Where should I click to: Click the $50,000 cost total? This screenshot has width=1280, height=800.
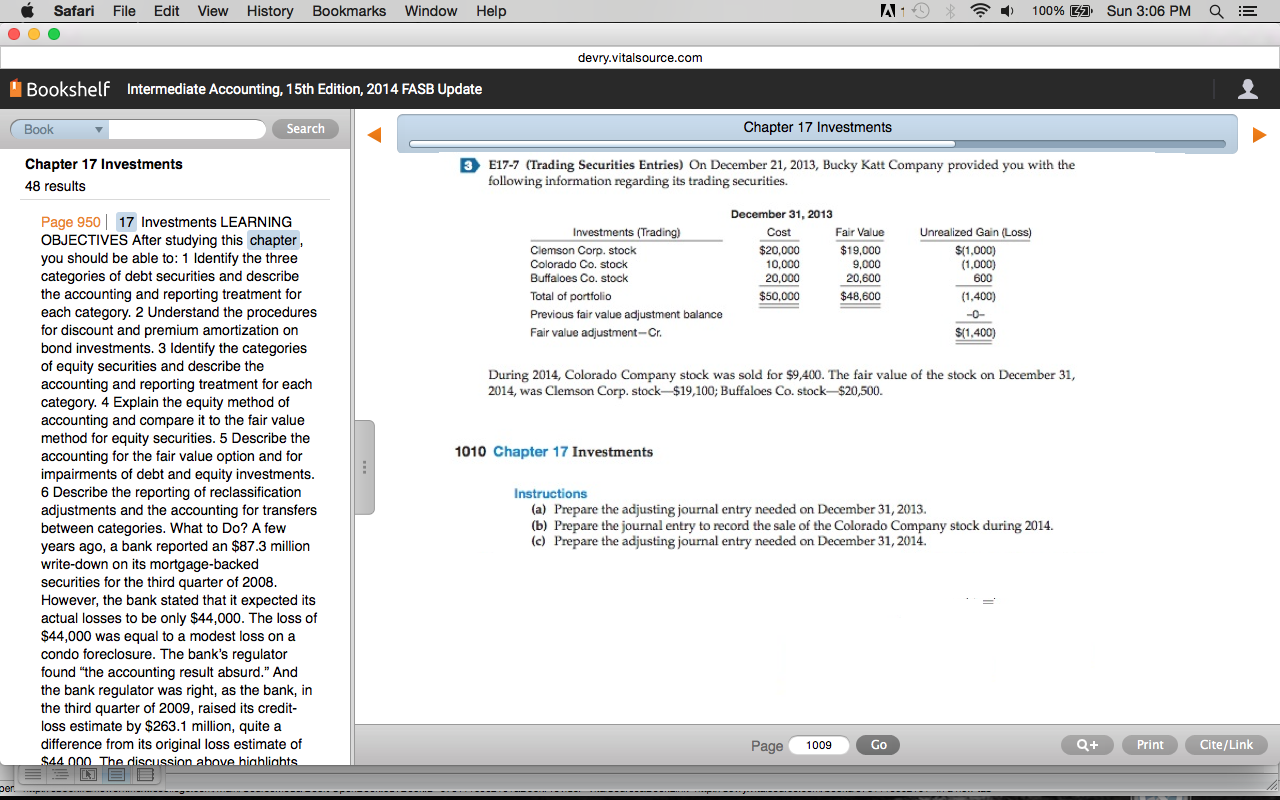coord(780,296)
